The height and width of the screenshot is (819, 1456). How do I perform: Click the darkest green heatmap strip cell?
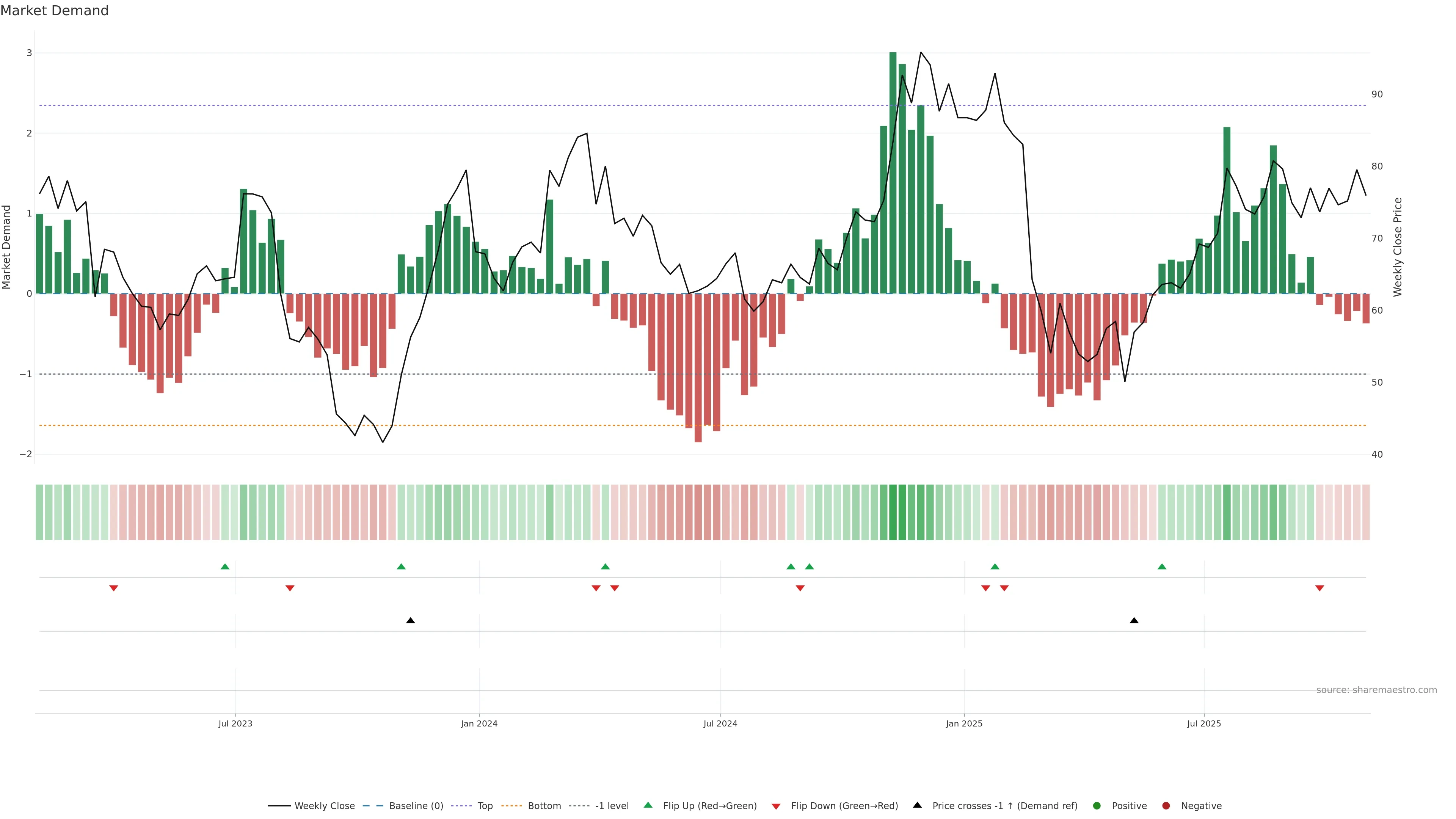(x=893, y=512)
